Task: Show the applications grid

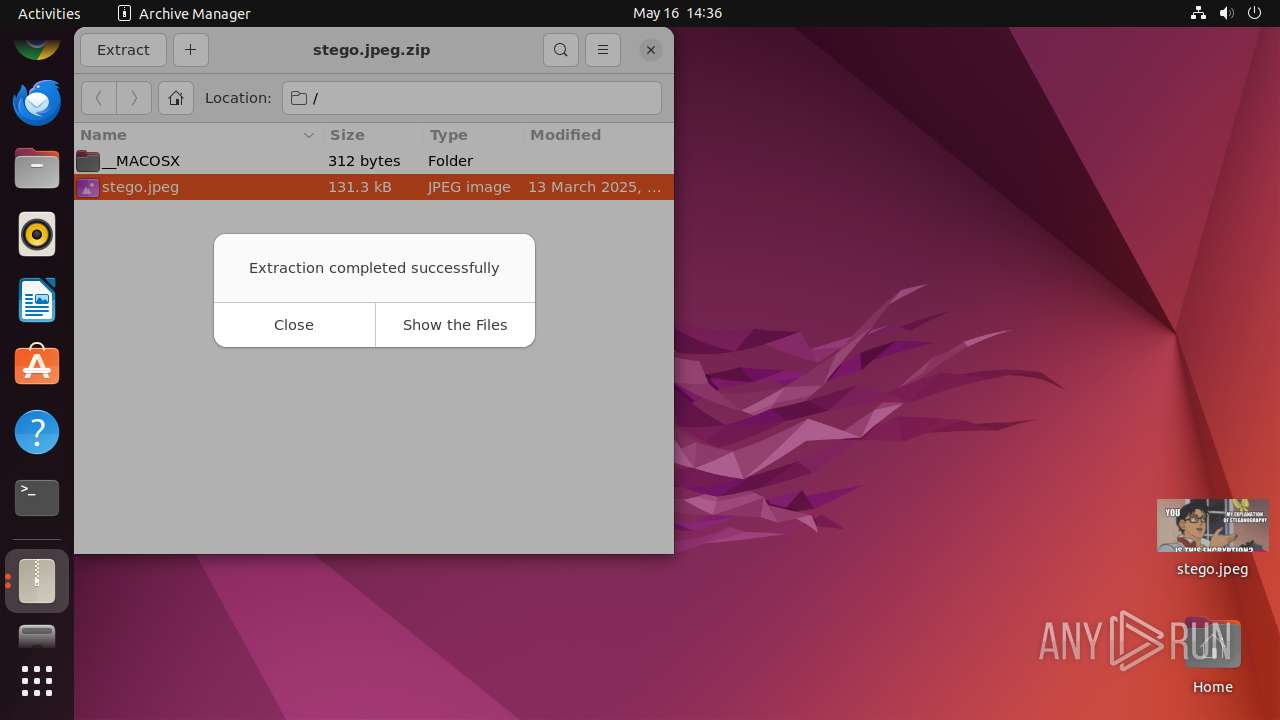Action: (x=37, y=681)
